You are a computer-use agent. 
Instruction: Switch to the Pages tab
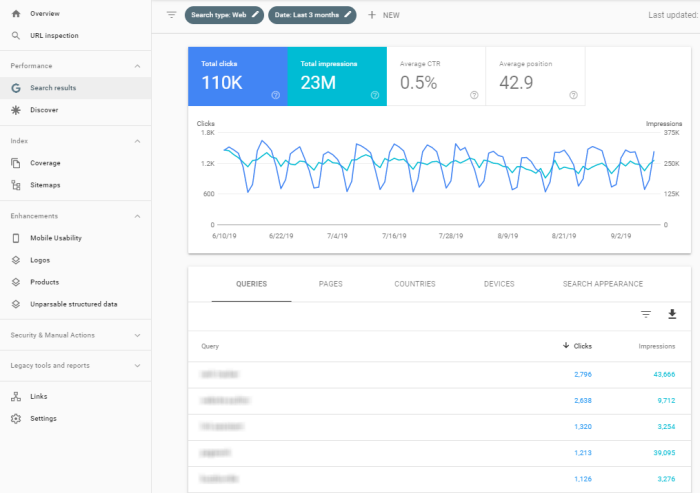click(330, 284)
